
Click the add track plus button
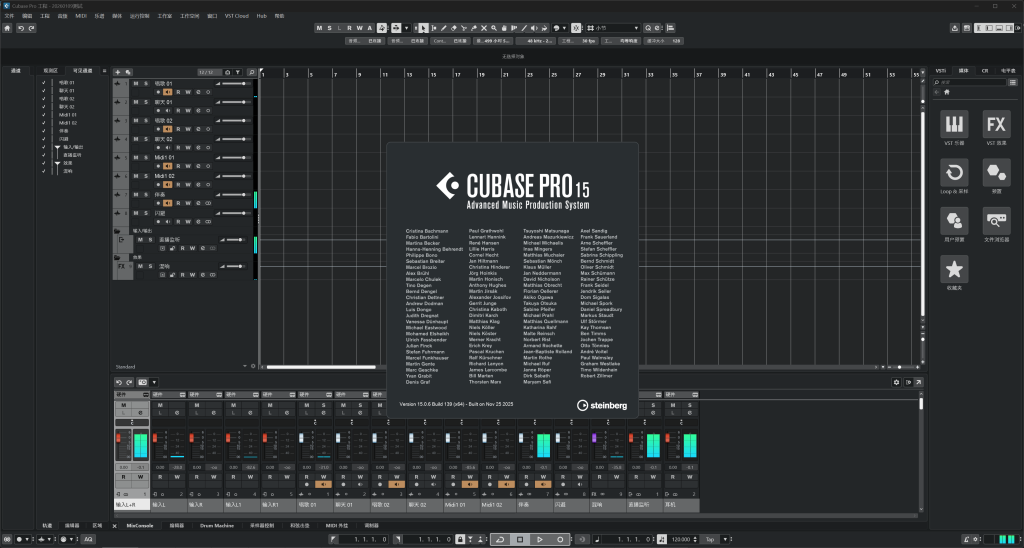[x=118, y=72]
